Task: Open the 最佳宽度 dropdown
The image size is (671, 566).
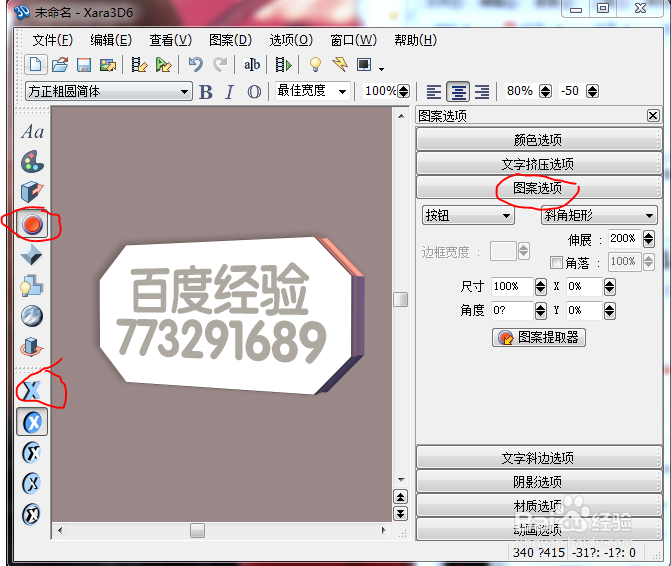Action: [x=312, y=91]
